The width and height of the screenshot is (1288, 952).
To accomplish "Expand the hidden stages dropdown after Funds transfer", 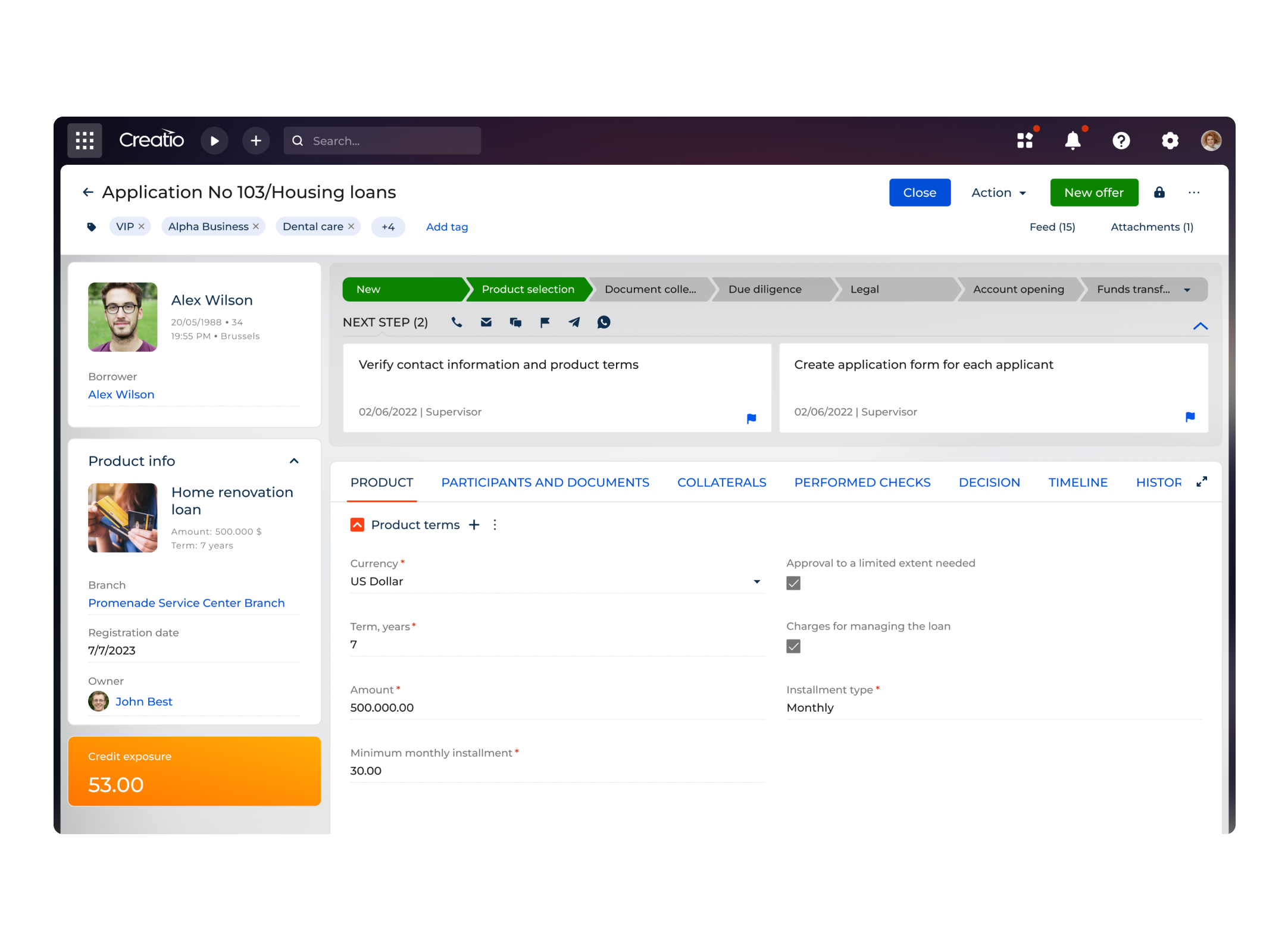I will point(1187,290).
